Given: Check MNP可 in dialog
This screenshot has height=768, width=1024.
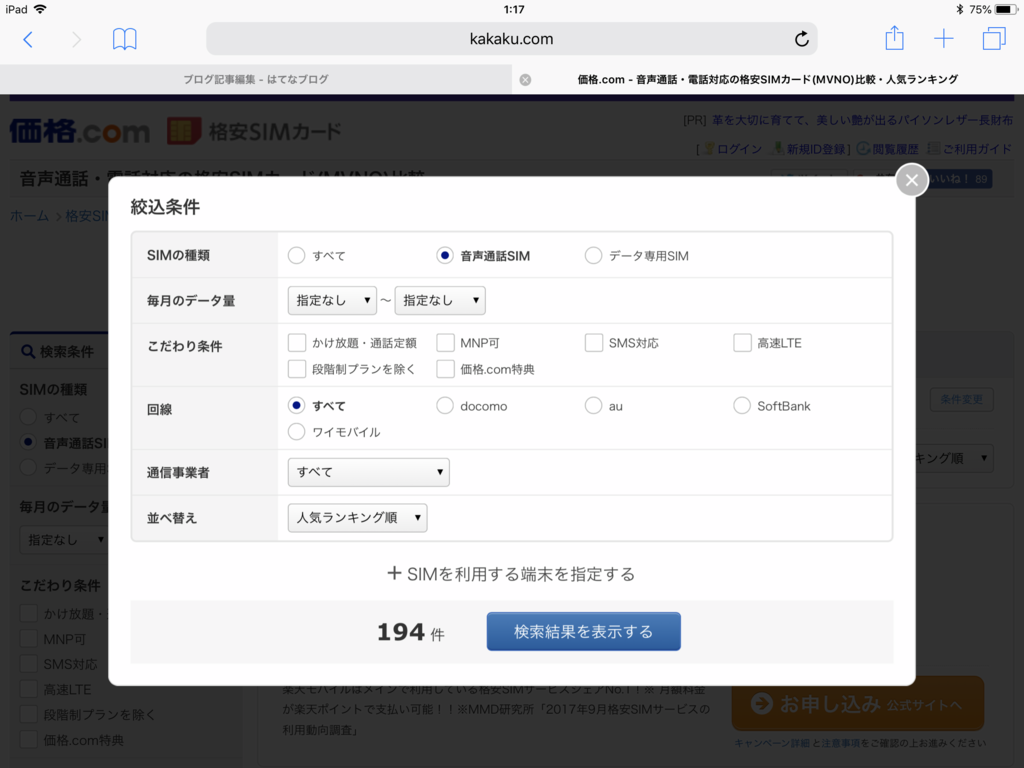Looking at the screenshot, I should (445, 343).
